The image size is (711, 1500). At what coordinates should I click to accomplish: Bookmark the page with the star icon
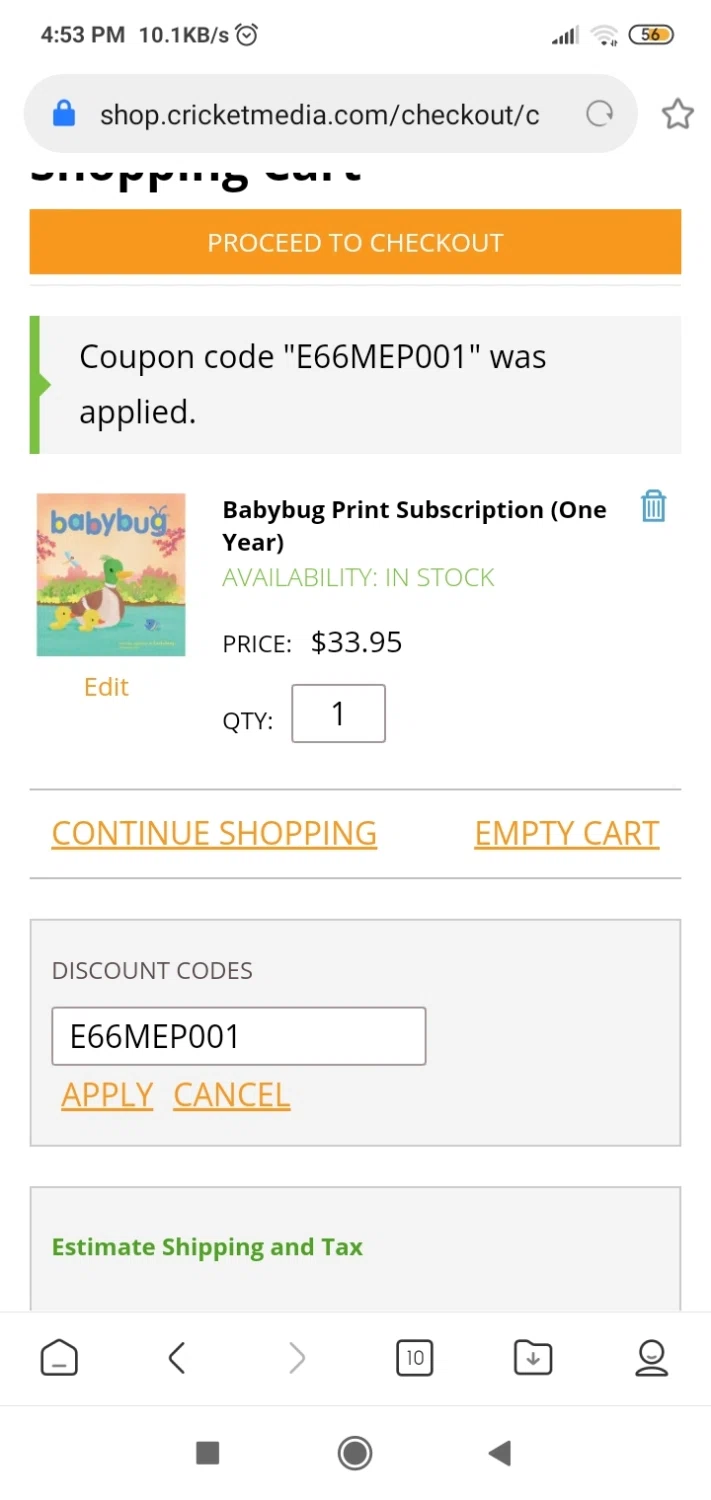pyautogui.click(x=677, y=114)
